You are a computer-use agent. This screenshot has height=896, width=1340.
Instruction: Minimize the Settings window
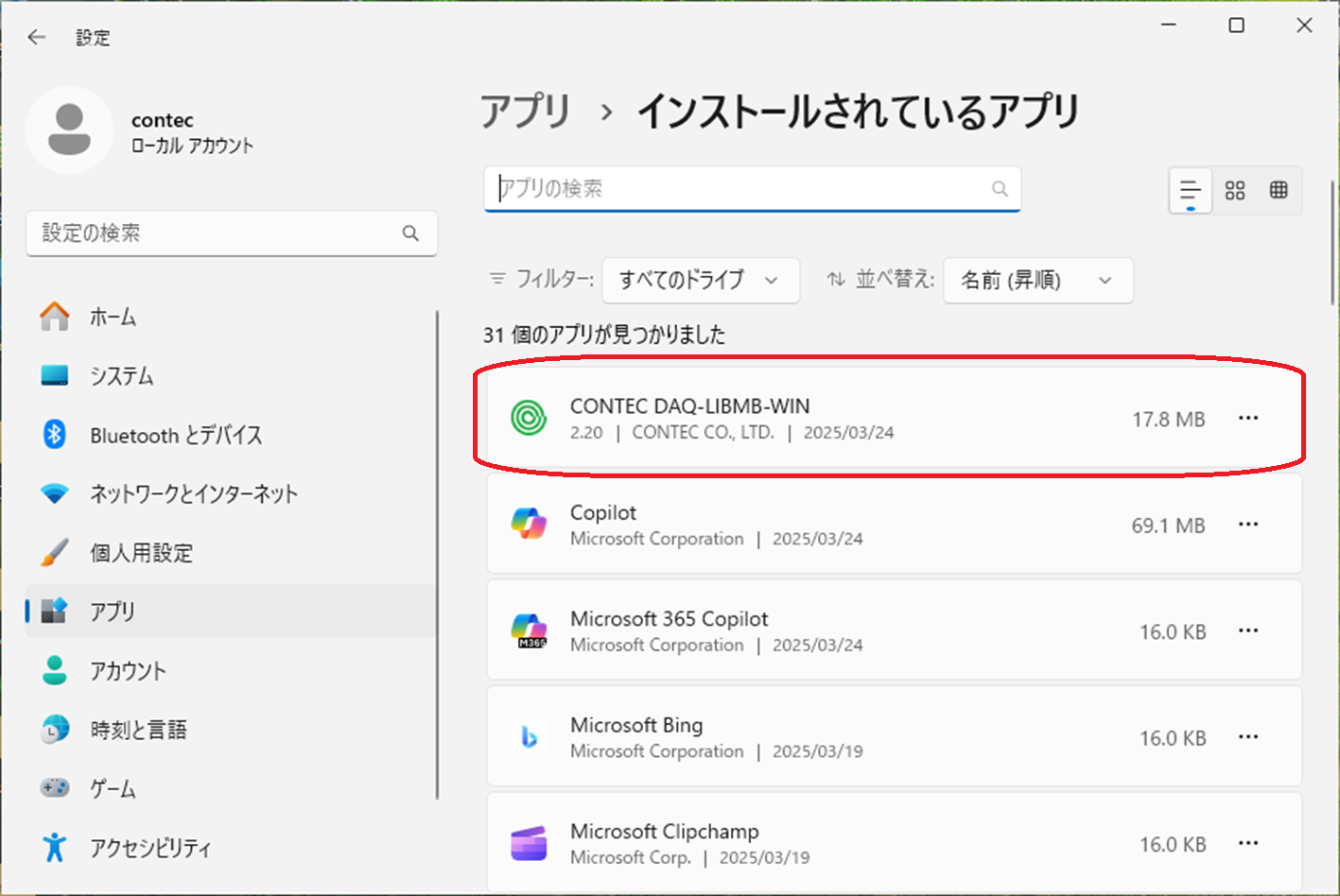pyautogui.click(x=1170, y=26)
